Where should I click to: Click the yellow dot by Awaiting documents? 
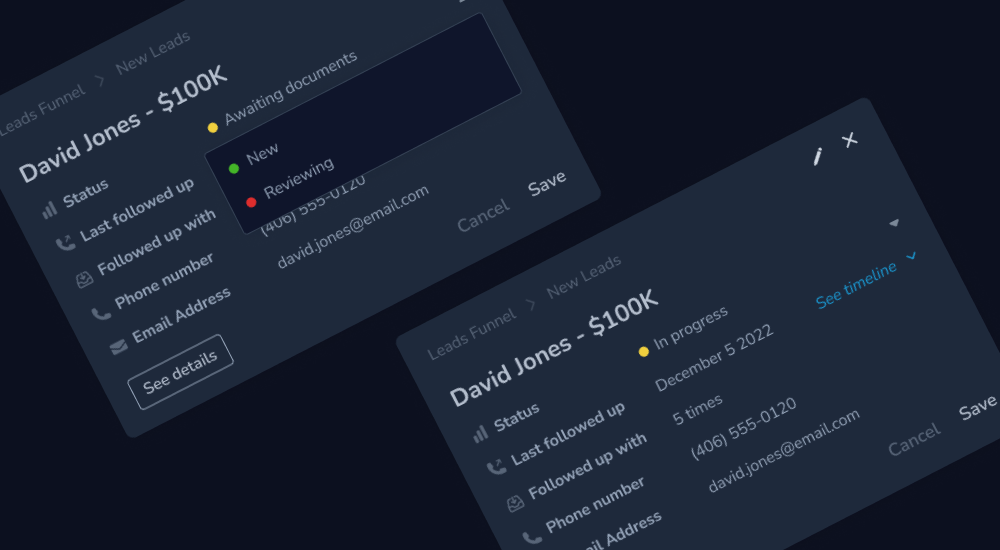click(x=213, y=128)
